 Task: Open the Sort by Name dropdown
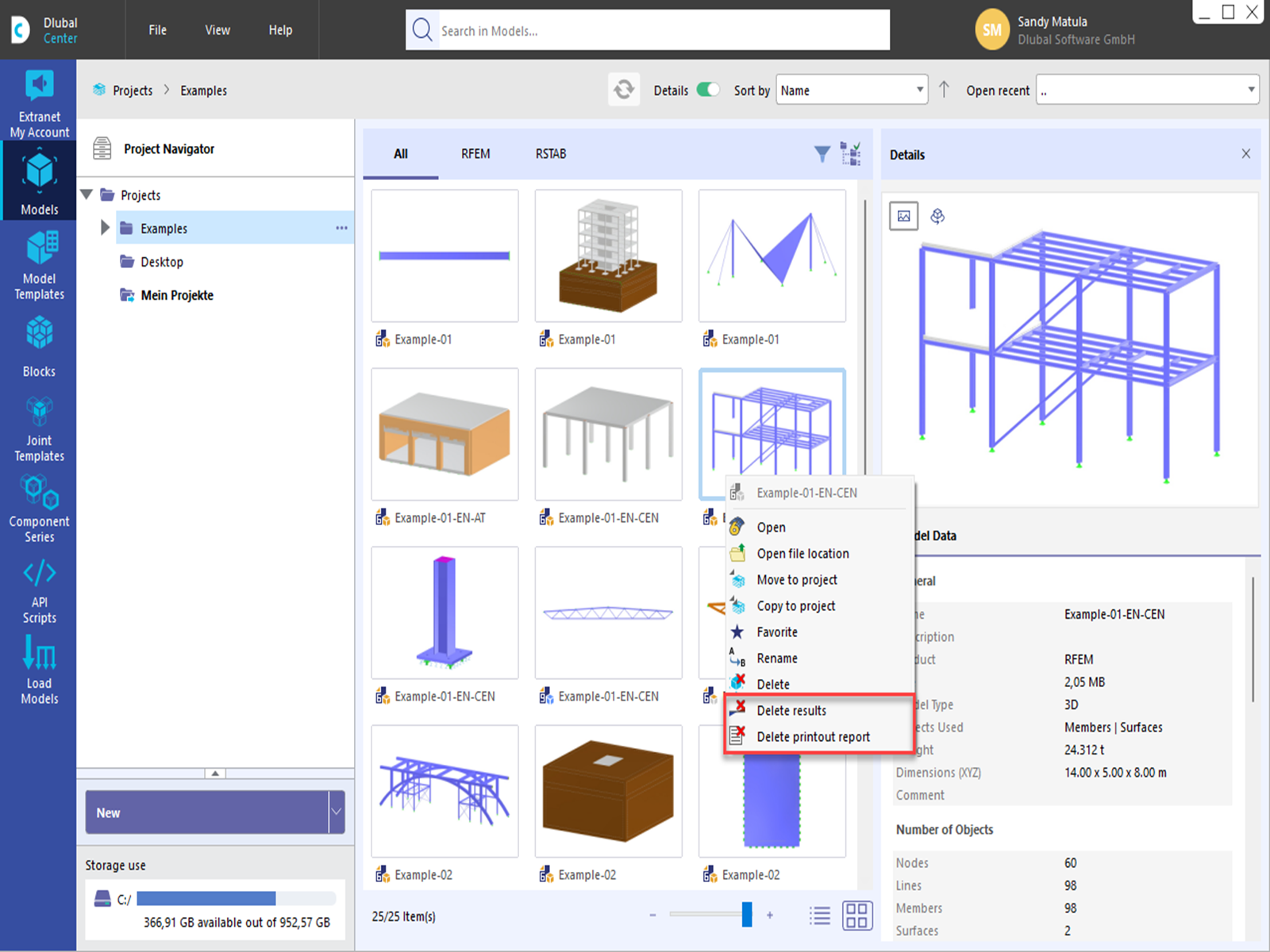point(852,90)
